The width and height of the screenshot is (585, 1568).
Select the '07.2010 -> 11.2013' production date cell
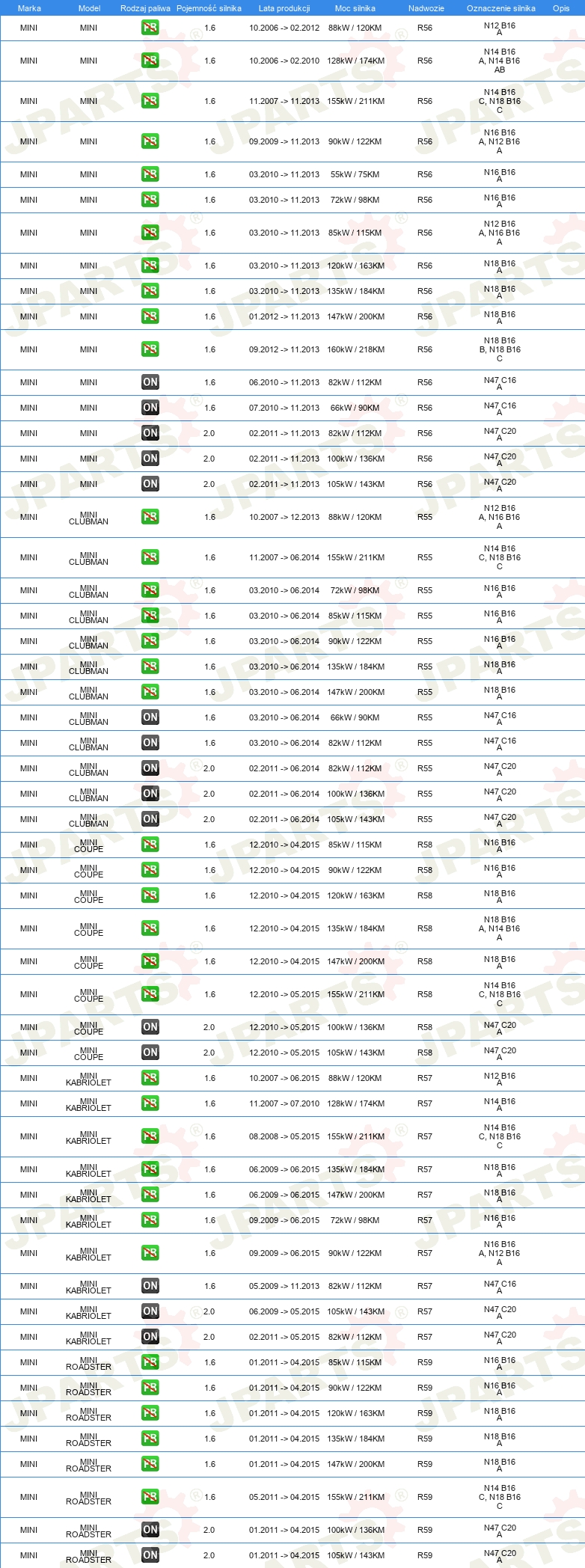click(284, 408)
